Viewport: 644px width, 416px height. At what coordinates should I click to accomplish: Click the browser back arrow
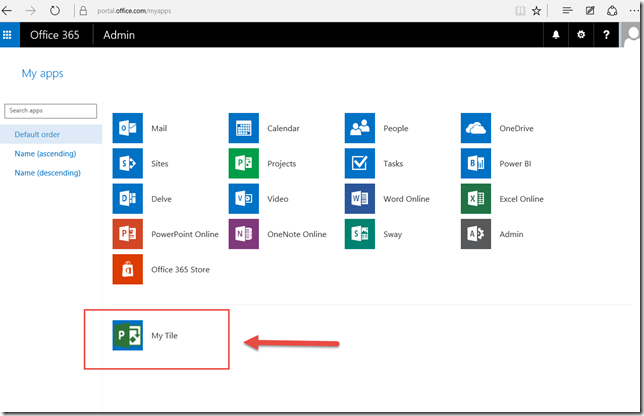coord(7,11)
